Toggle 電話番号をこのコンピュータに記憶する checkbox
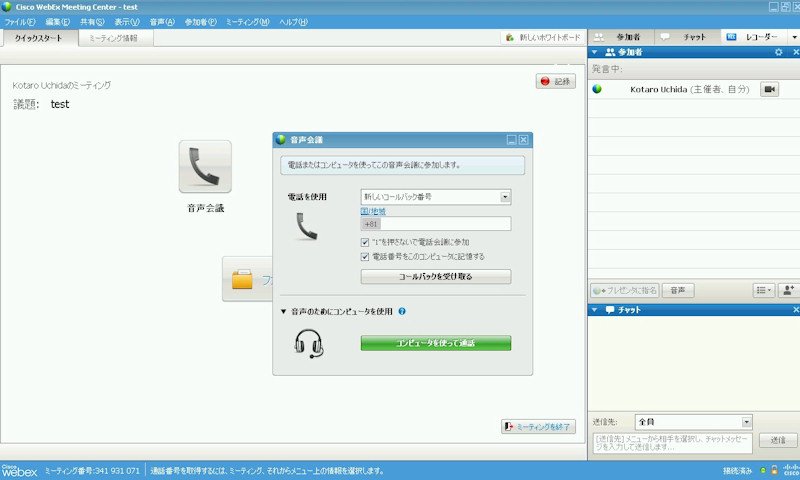Screen dimensions: 800x480 (365, 257)
